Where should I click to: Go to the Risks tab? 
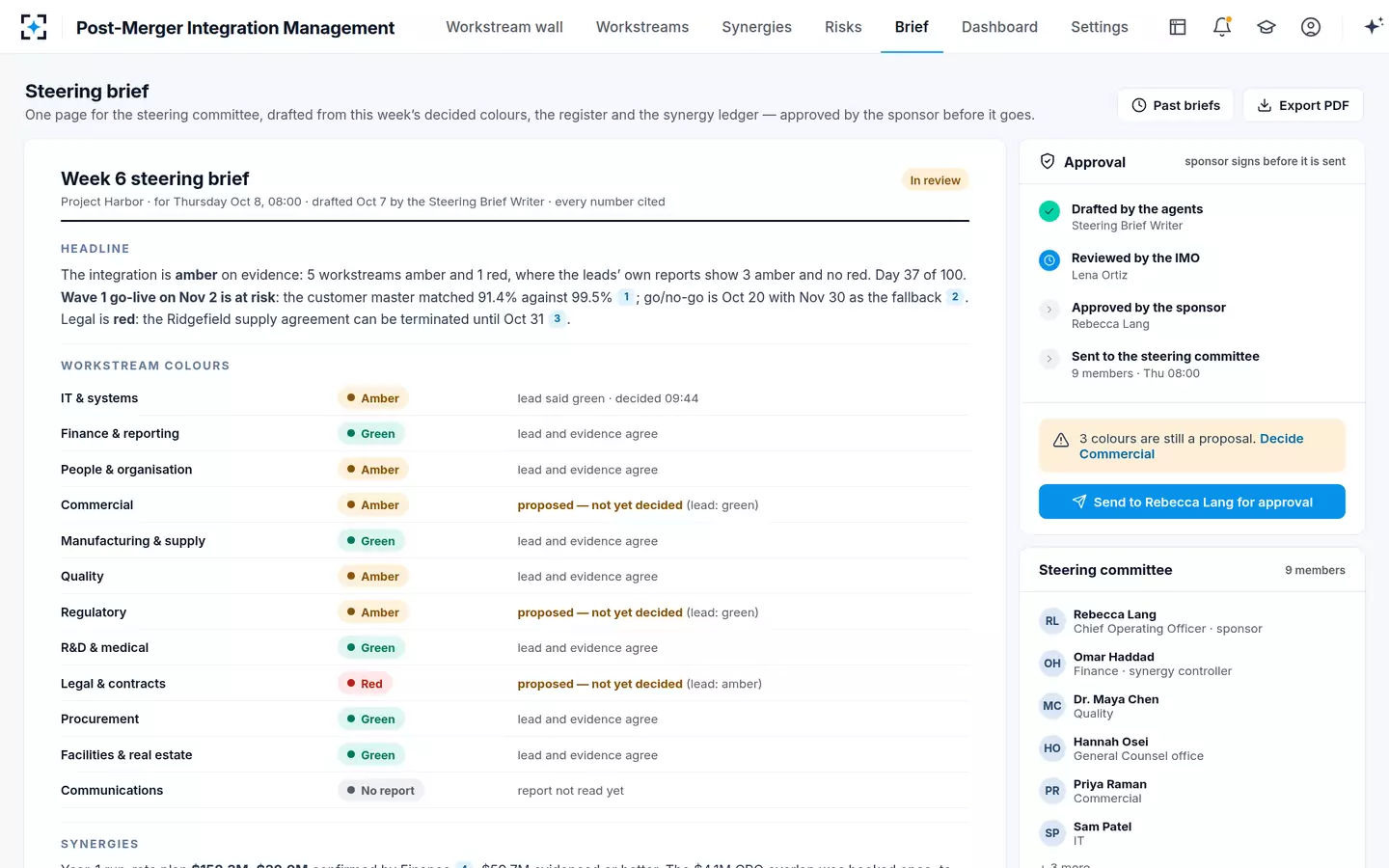pos(843,27)
